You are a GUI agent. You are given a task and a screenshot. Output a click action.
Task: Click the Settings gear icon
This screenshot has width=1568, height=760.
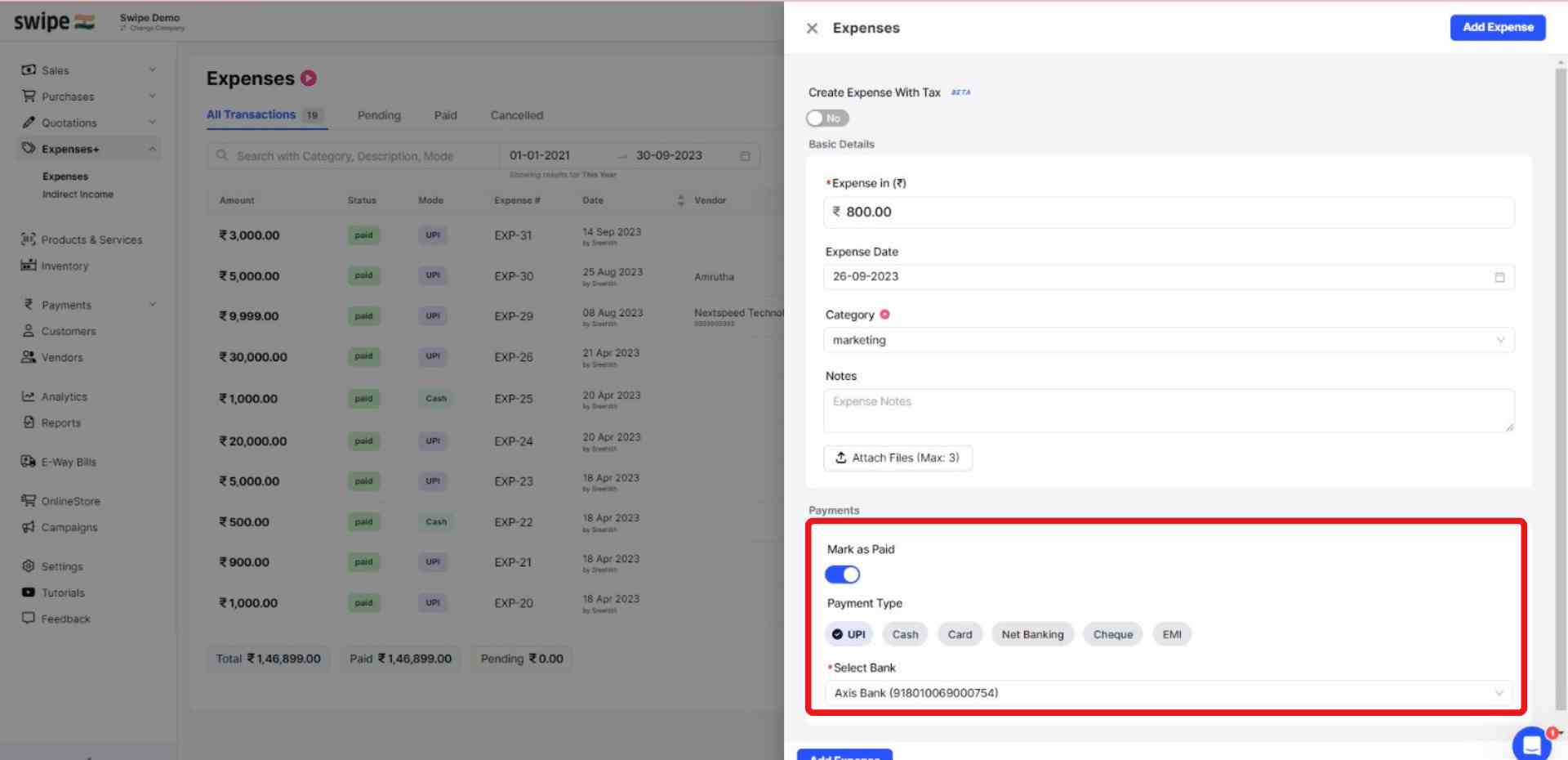click(29, 566)
